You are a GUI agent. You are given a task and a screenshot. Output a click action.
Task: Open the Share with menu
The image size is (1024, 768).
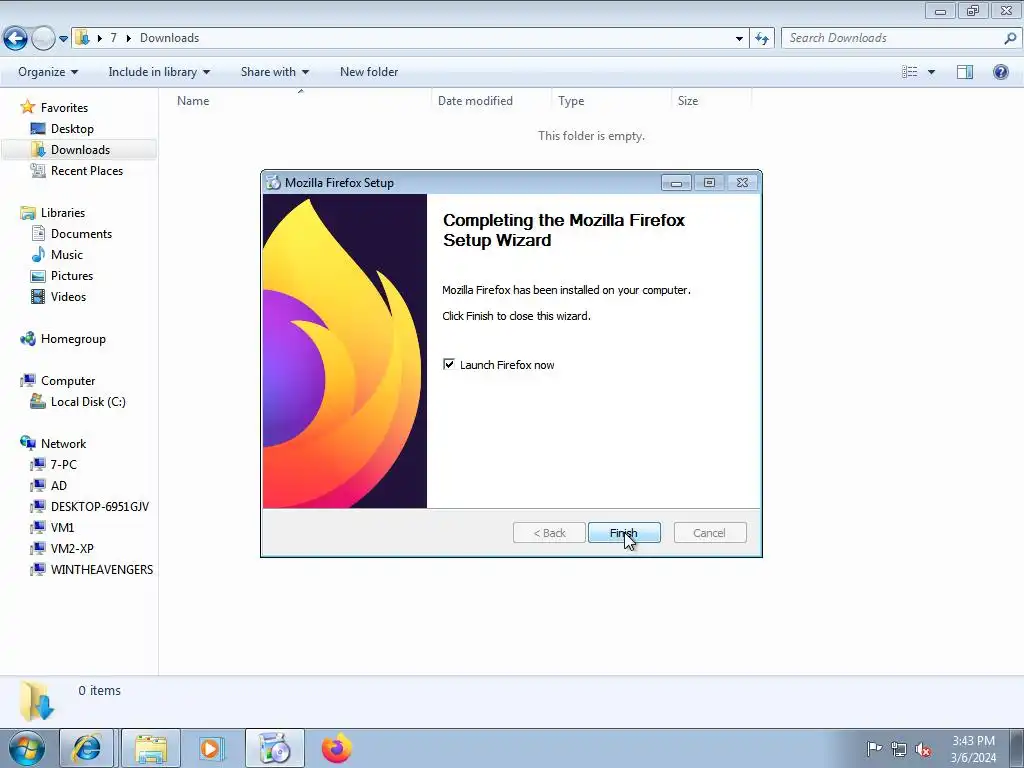[x=274, y=72]
